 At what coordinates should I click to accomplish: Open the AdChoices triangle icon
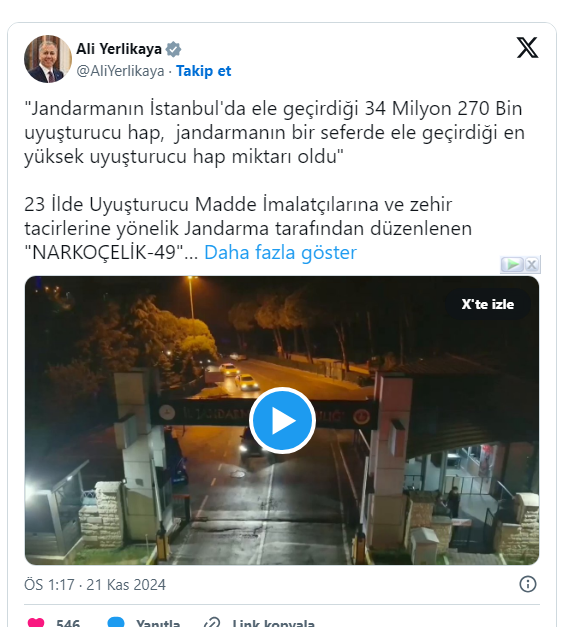(512, 264)
